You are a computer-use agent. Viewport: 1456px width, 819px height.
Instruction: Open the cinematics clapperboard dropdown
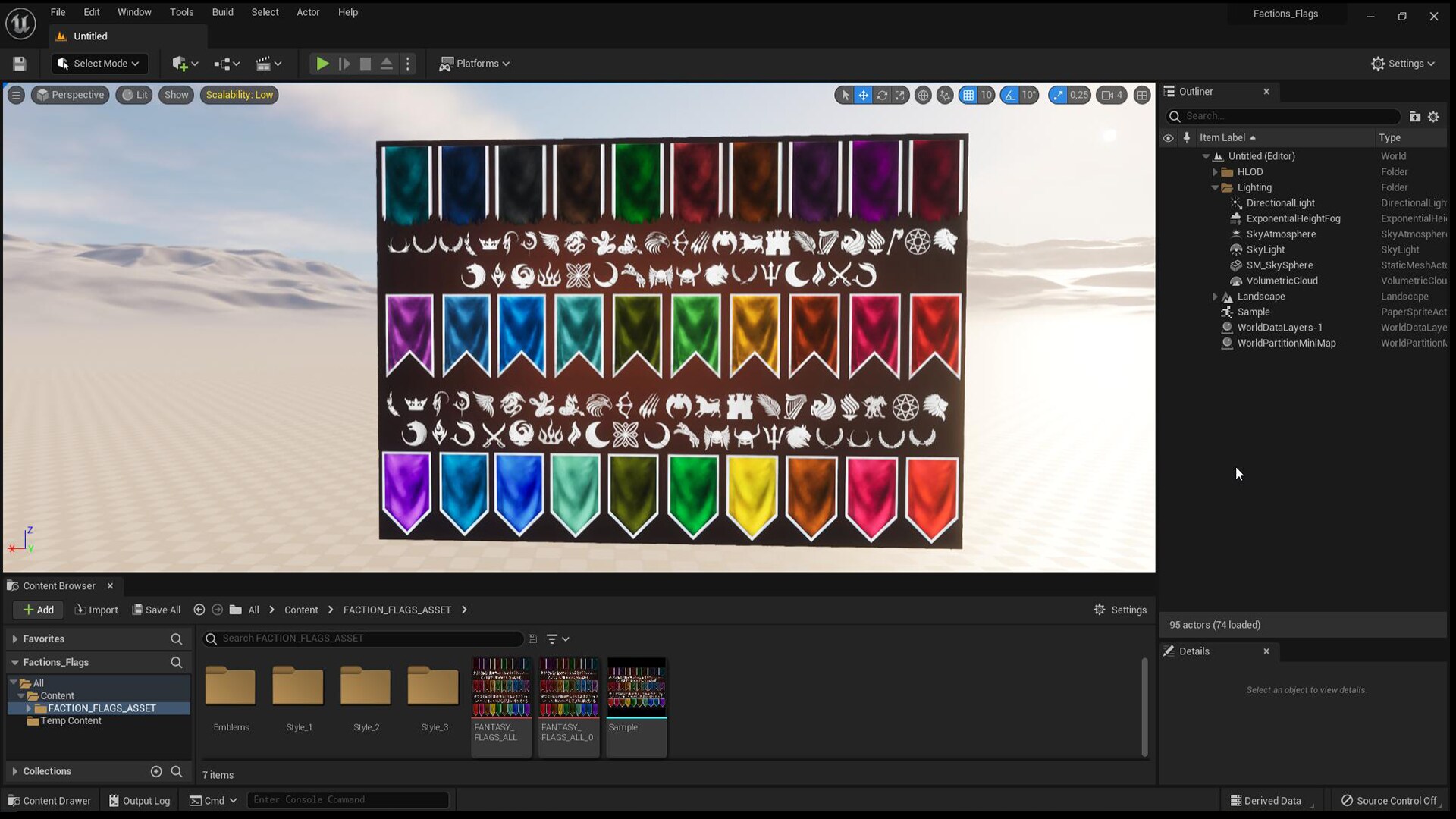[x=268, y=64]
